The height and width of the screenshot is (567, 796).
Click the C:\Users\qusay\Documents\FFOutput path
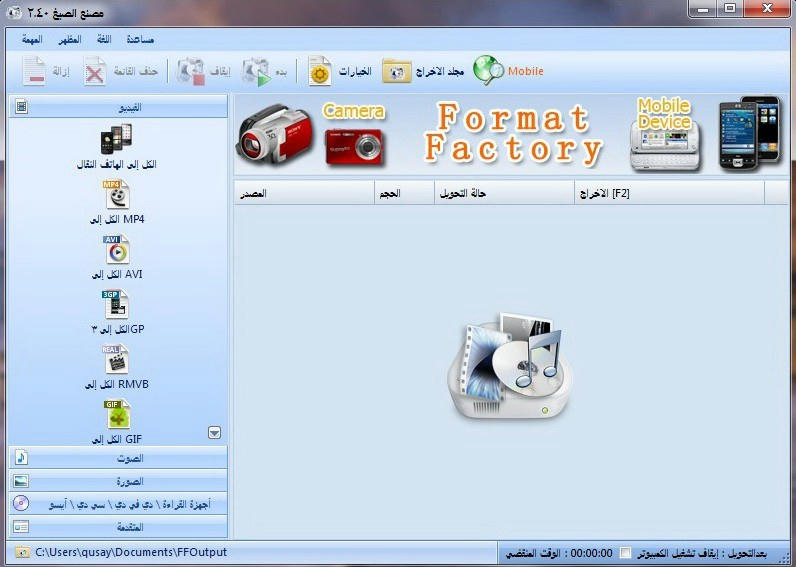pos(131,552)
